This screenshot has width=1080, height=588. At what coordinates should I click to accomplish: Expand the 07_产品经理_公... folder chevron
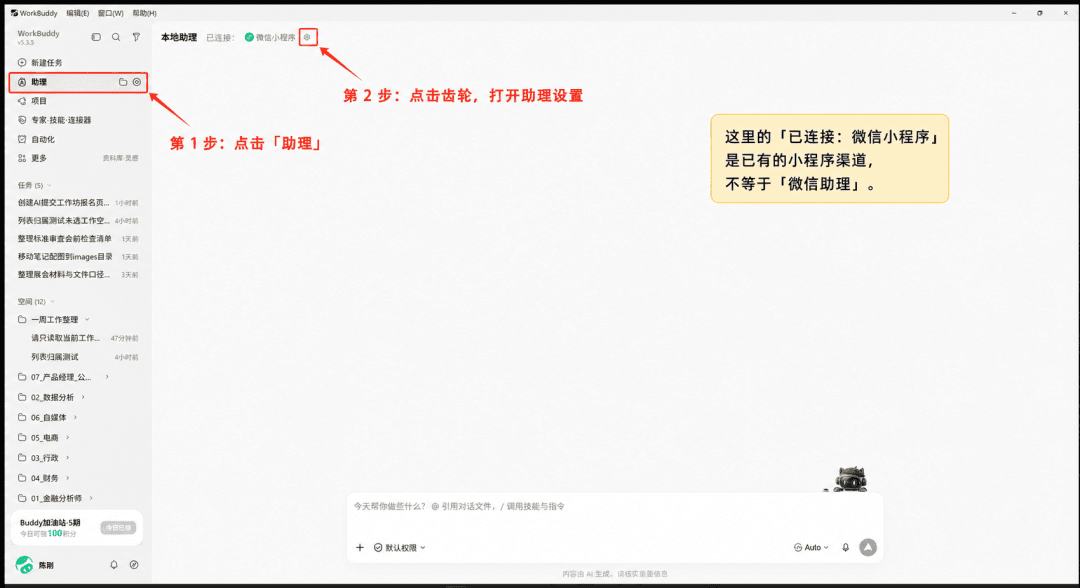point(107,377)
